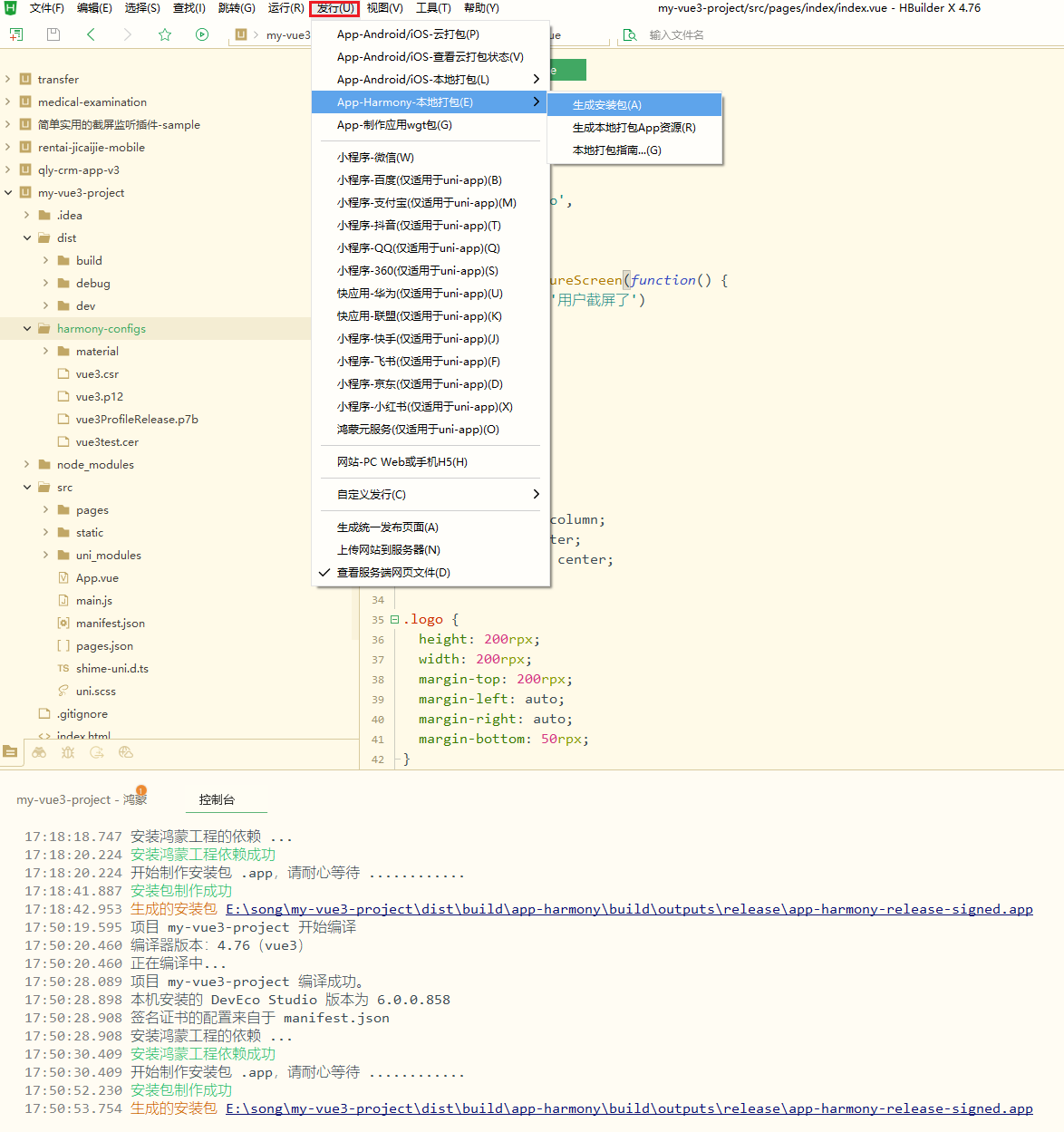Image resolution: width=1064 pixels, height=1132 pixels.
Task: Click the star bookmark toolbar icon
Action: point(165,34)
